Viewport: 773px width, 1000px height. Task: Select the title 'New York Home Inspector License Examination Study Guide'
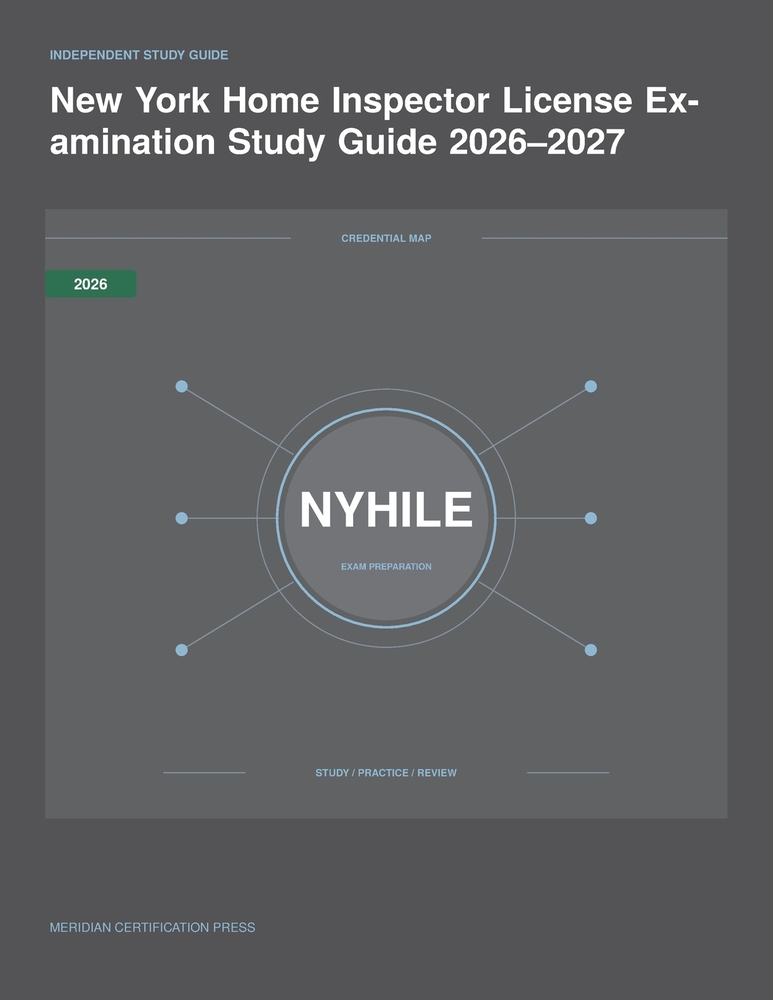[x=374, y=121]
